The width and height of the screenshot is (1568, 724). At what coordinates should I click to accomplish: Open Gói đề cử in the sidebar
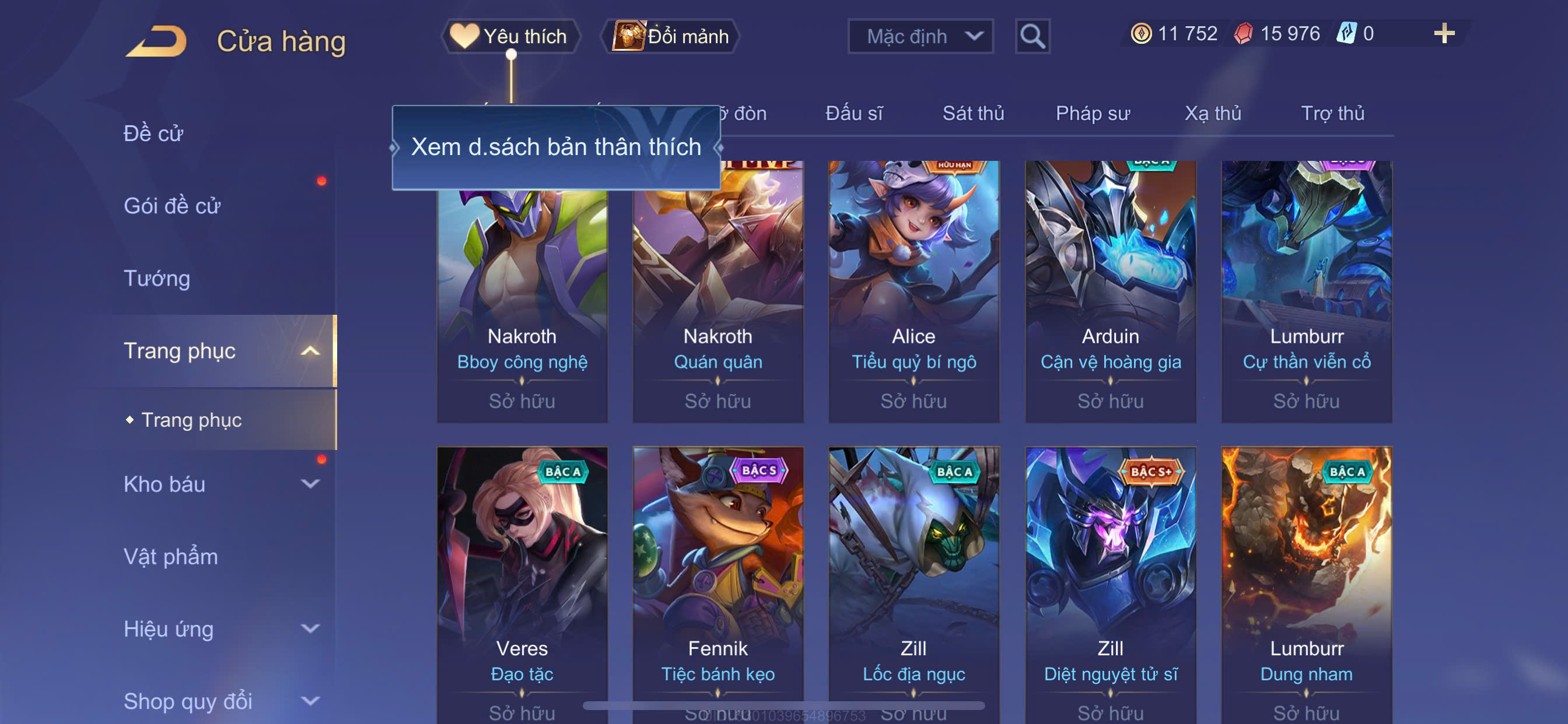click(x=171, y=206)
